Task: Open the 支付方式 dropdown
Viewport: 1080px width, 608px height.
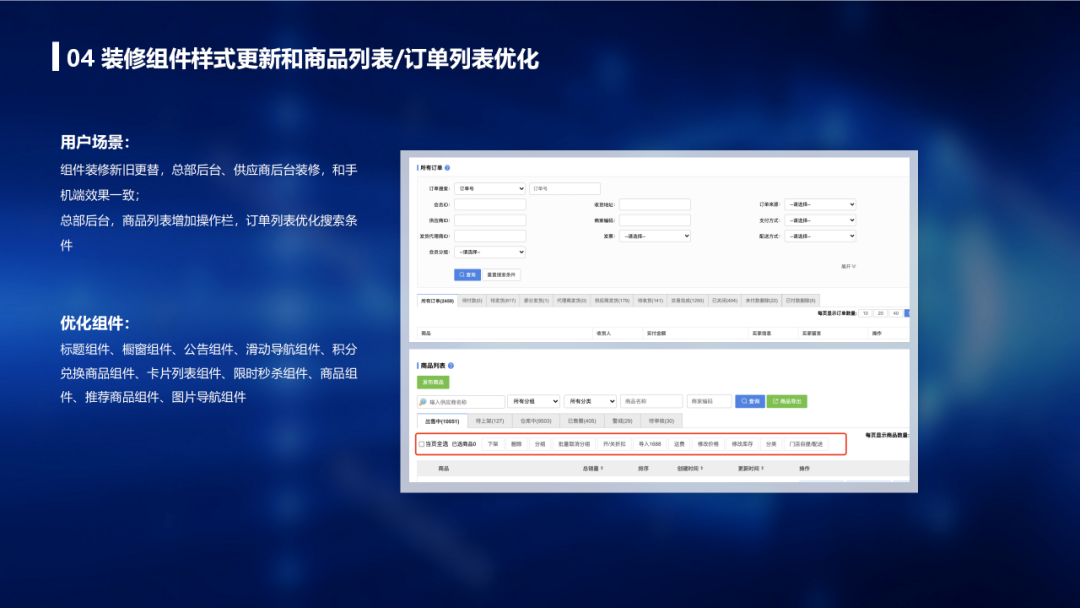Action: (x=819, y=220)
